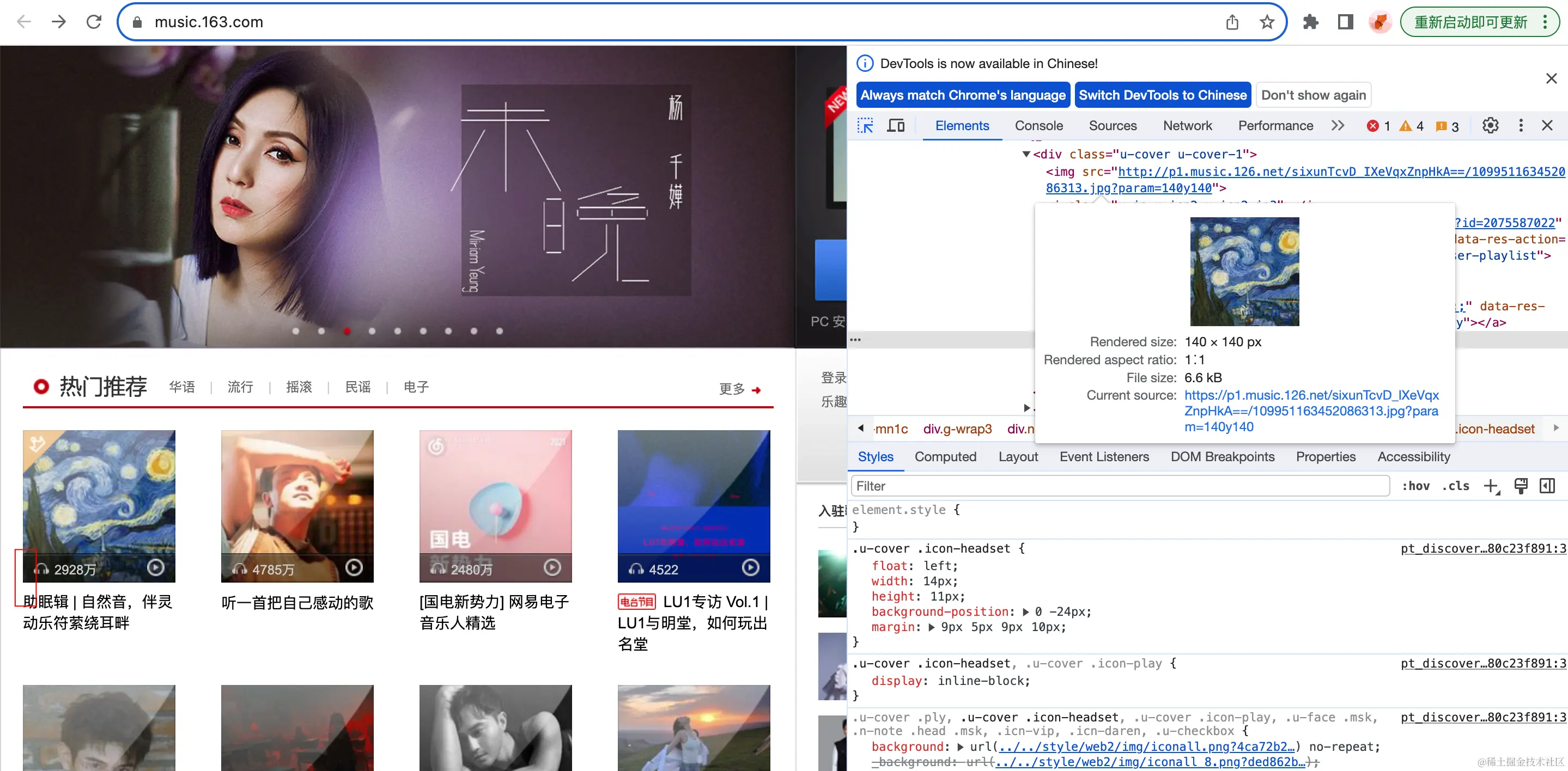Open the browser side panel
This screenshot has width=1568, height=771.
coord(1345,22)
